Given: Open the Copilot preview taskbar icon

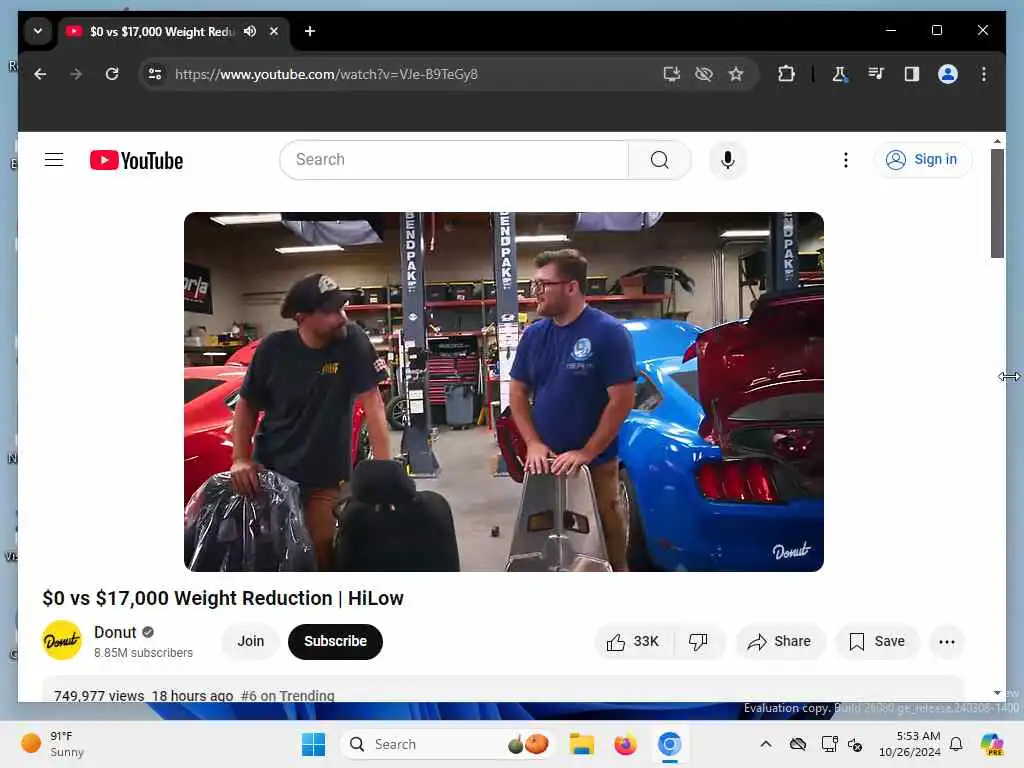Looking at the screenshot, I should (992, 744).
